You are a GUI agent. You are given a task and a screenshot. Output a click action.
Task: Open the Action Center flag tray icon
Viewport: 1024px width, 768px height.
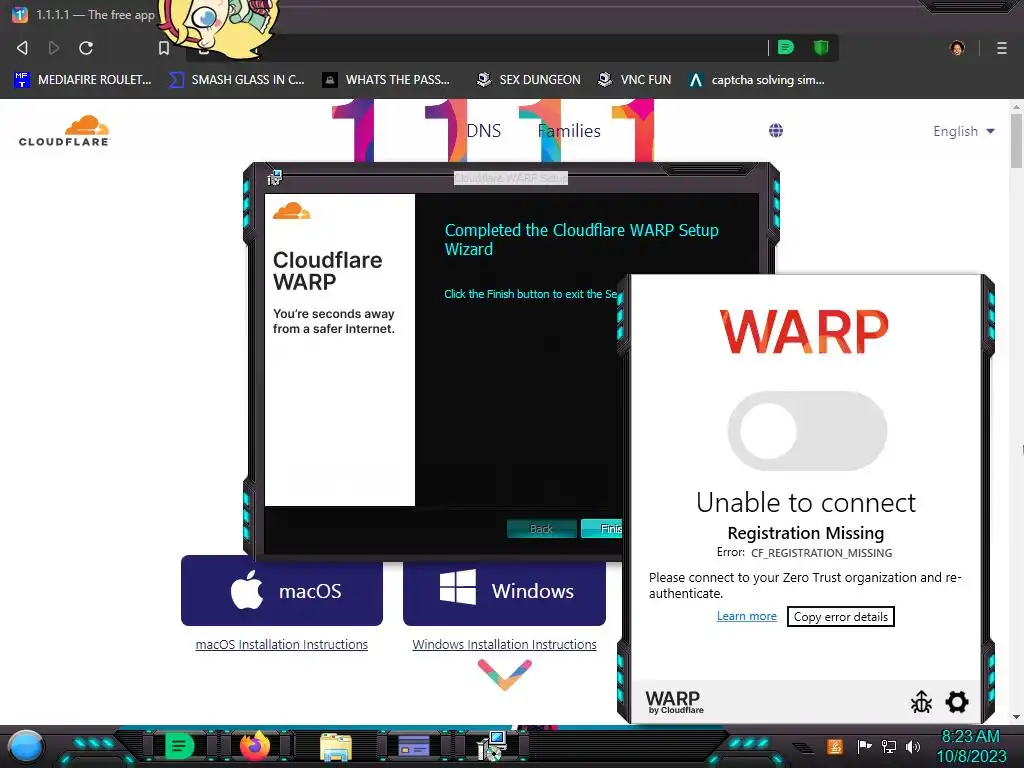coord(865,746)
